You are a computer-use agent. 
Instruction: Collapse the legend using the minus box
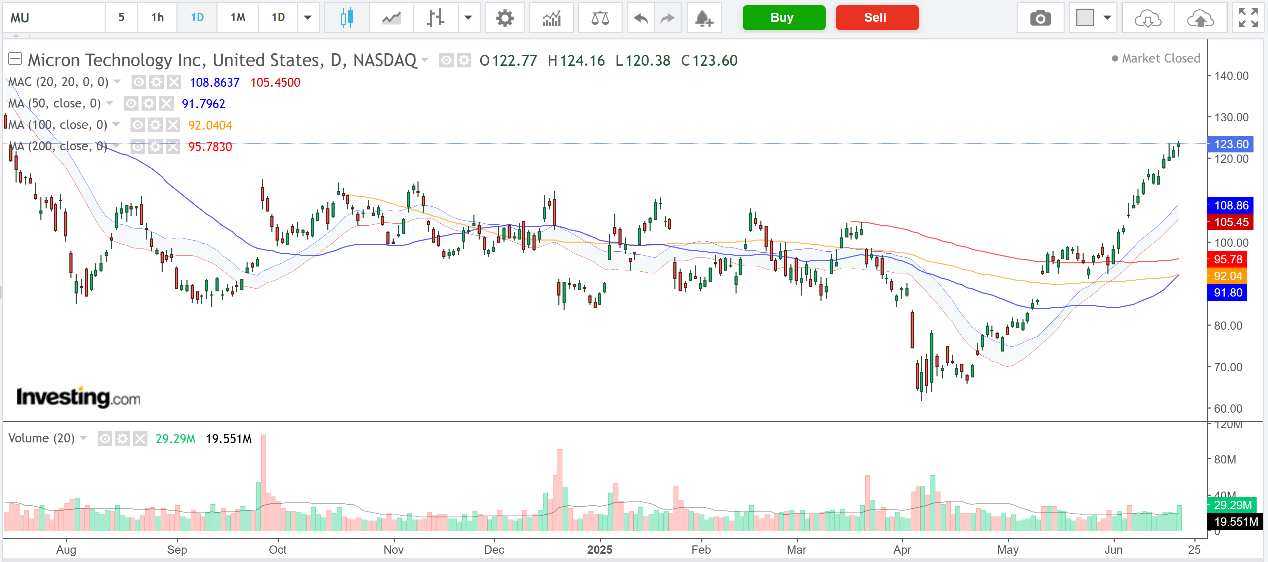[x=13, y=60]
